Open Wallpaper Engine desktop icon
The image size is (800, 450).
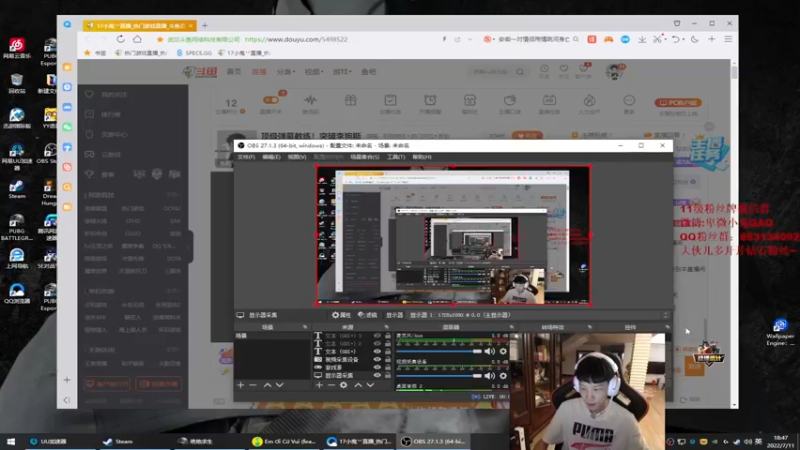click(x=780, y=332)
